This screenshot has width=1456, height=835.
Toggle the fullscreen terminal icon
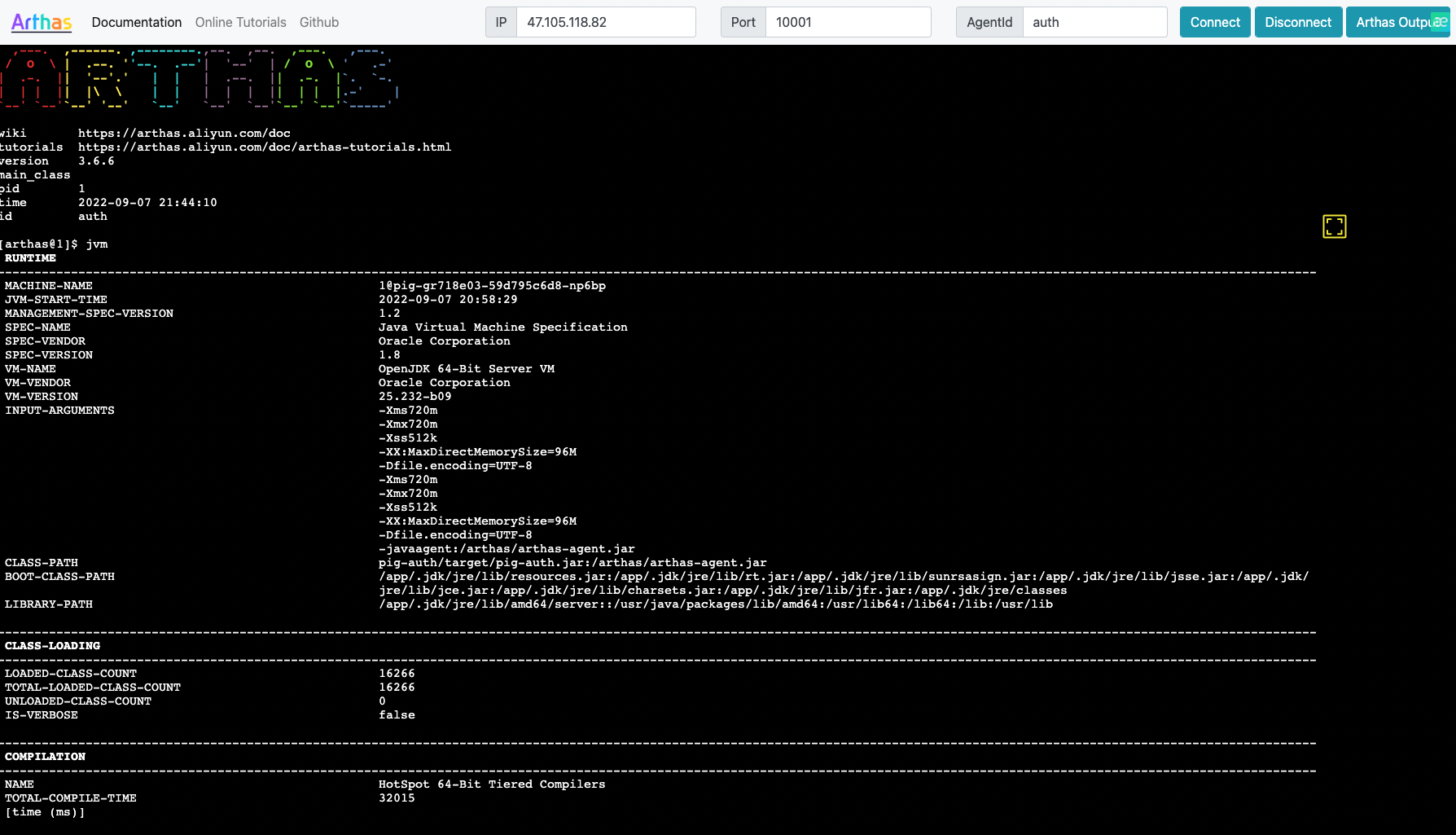coord(1334,226)
